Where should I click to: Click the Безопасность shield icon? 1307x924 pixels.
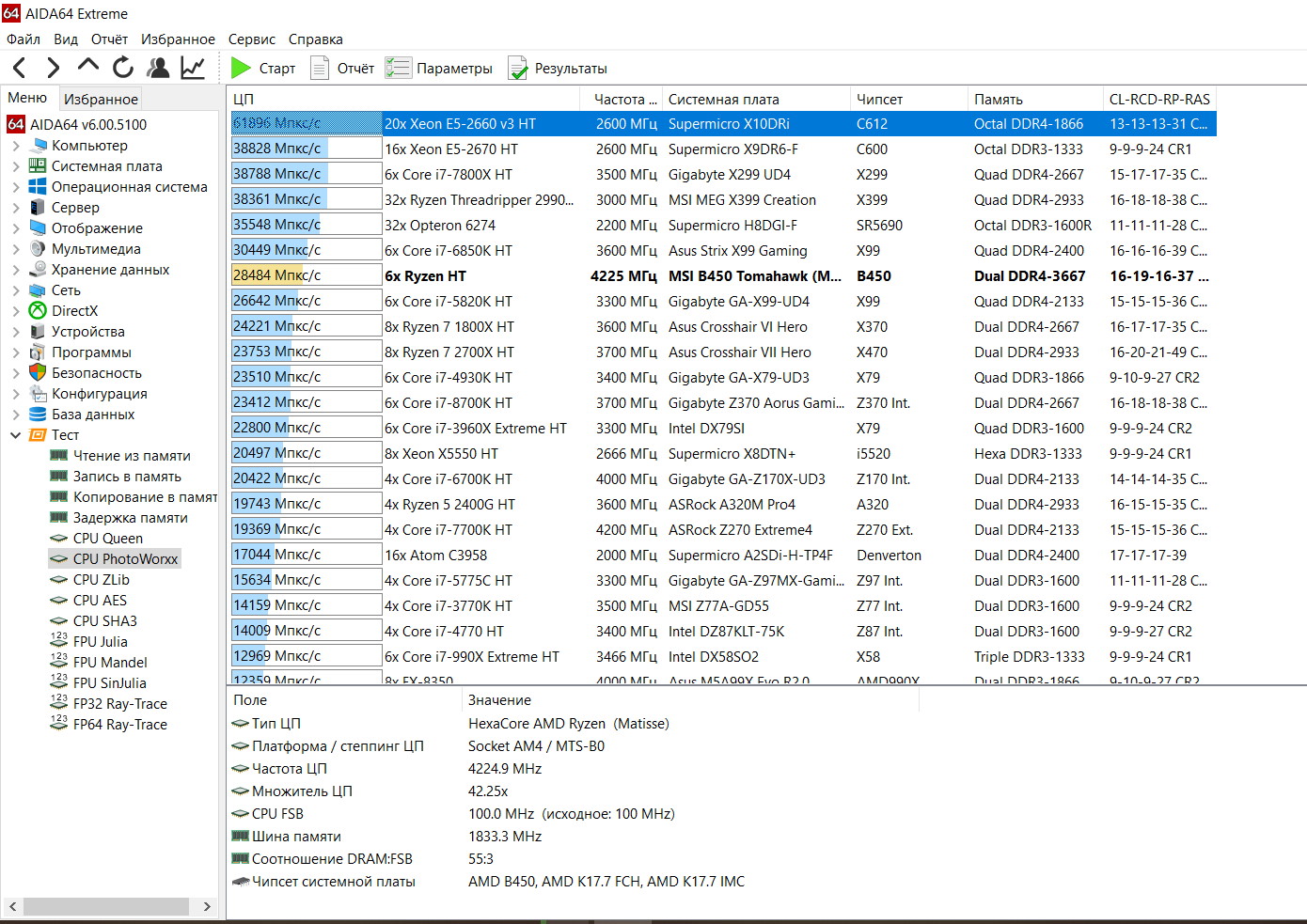pos(38,373)
